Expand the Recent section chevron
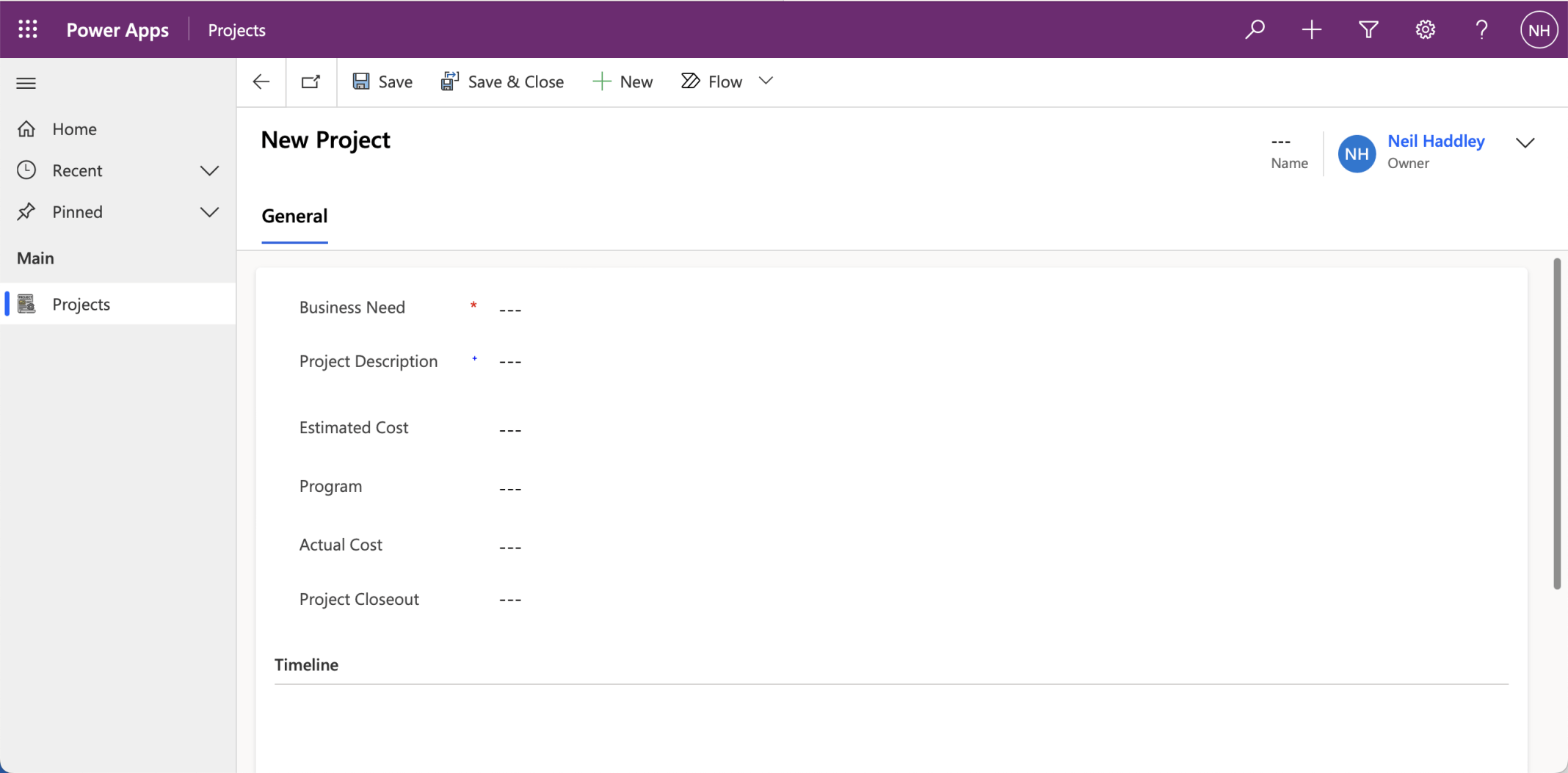 tap(209, 170)
